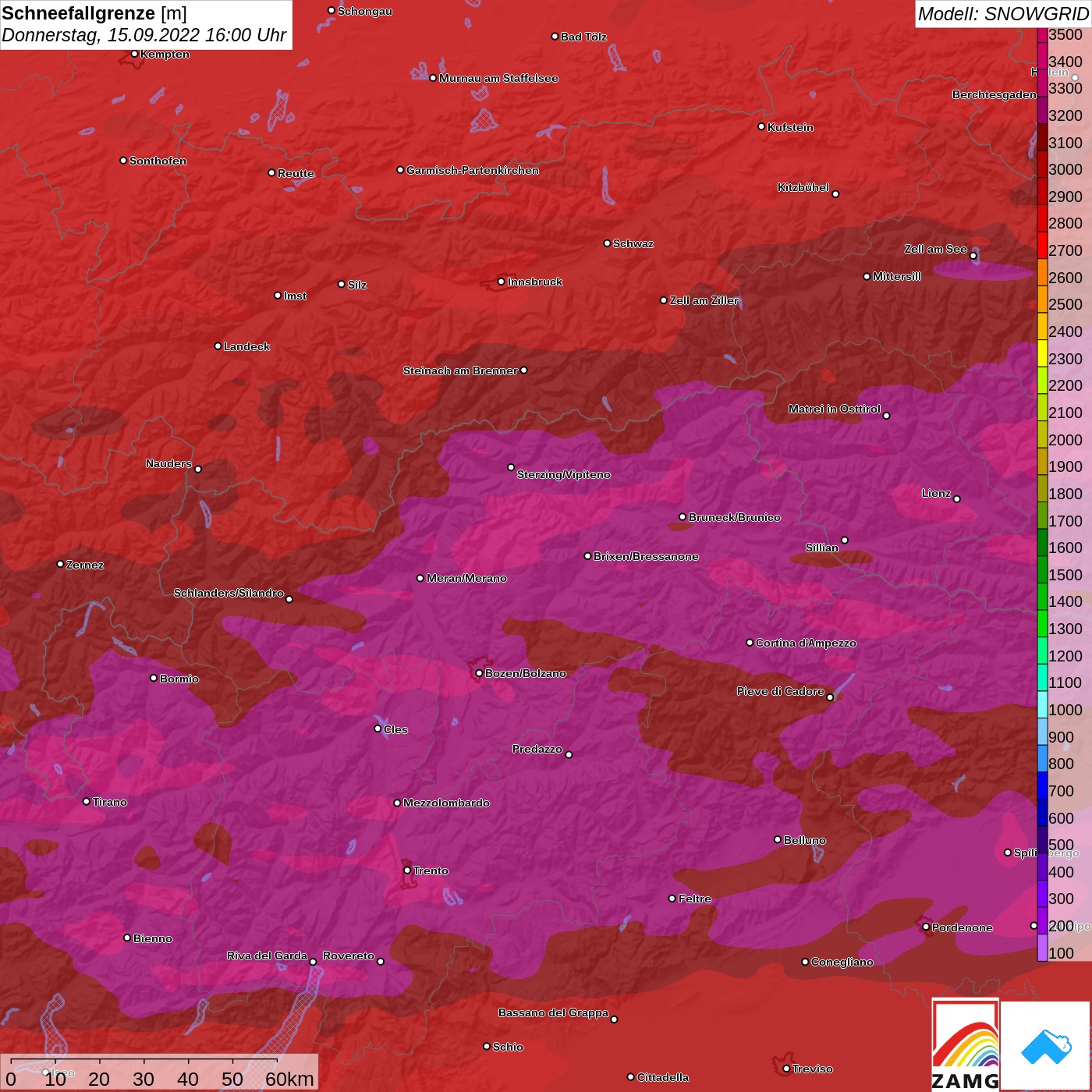Viewport: 1092px width, 1092px height.
Task: Click the Kufstein city label
Action: coord(790,127)
